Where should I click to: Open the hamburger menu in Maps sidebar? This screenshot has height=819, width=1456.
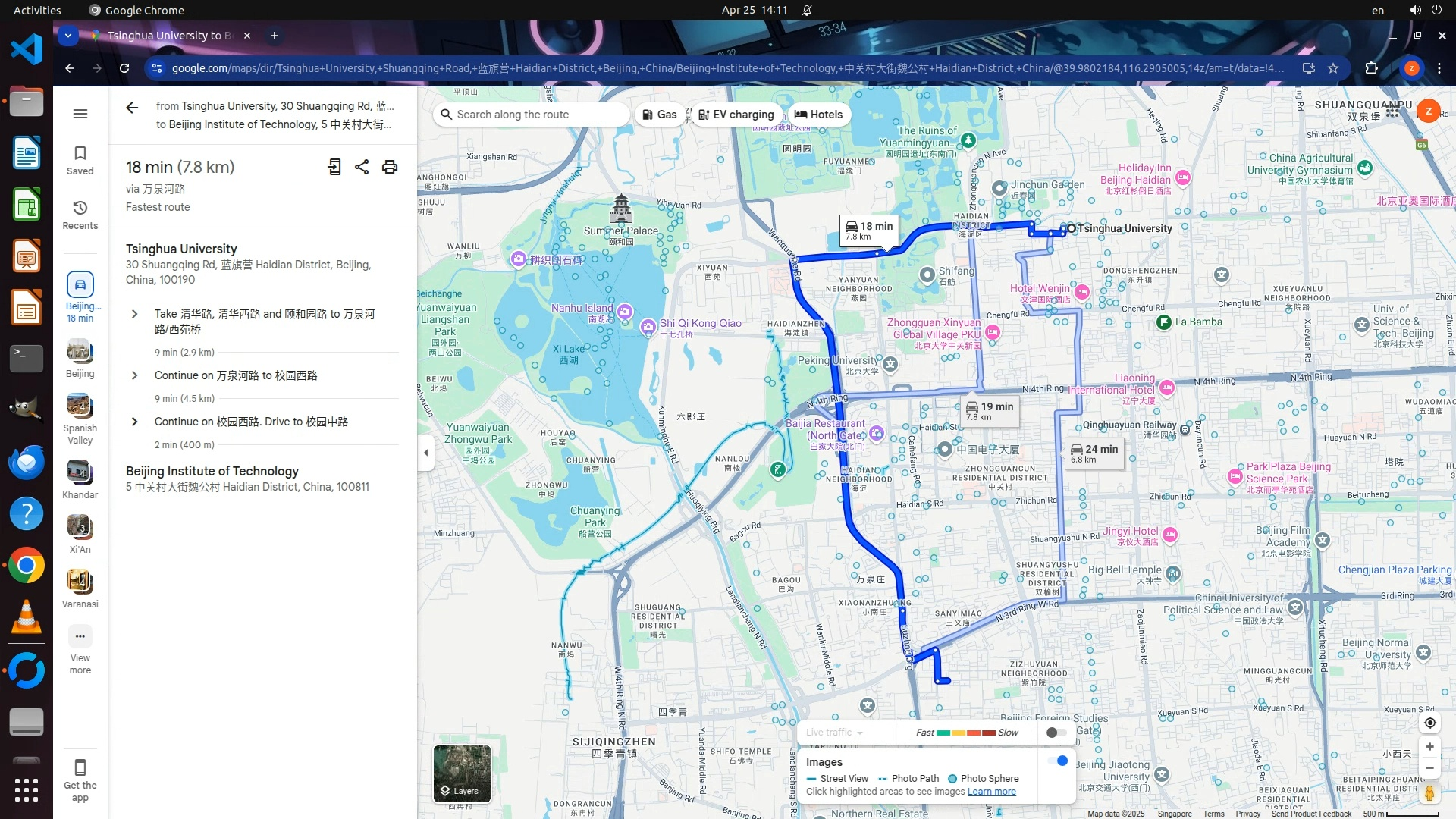(x=80, y=114)
